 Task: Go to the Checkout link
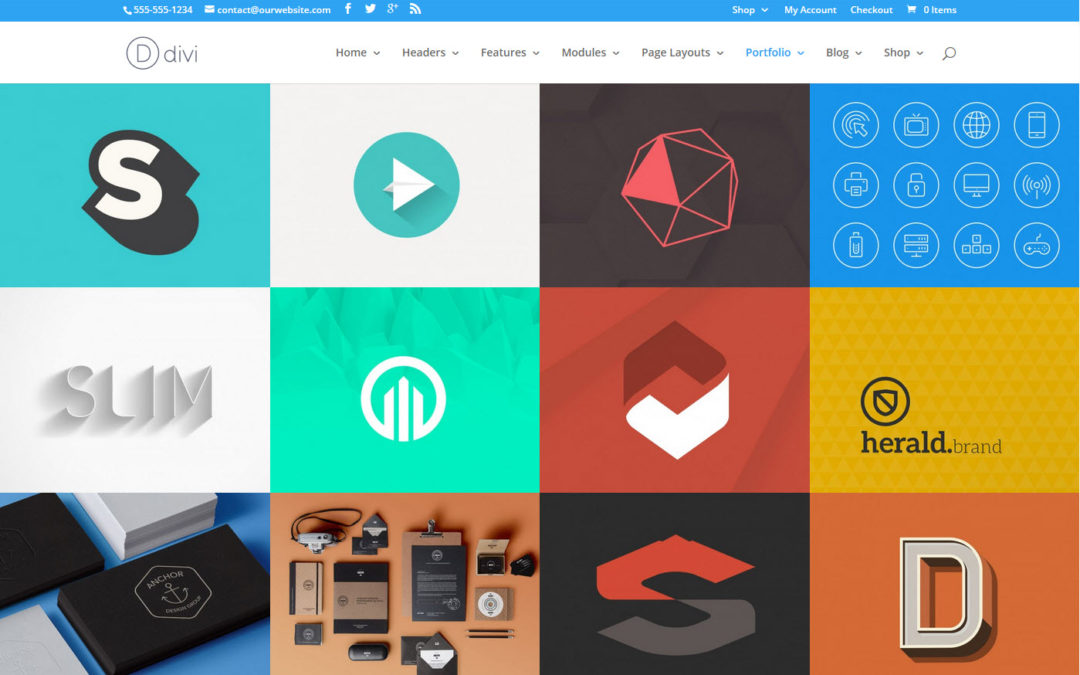[x=871, y=10]
